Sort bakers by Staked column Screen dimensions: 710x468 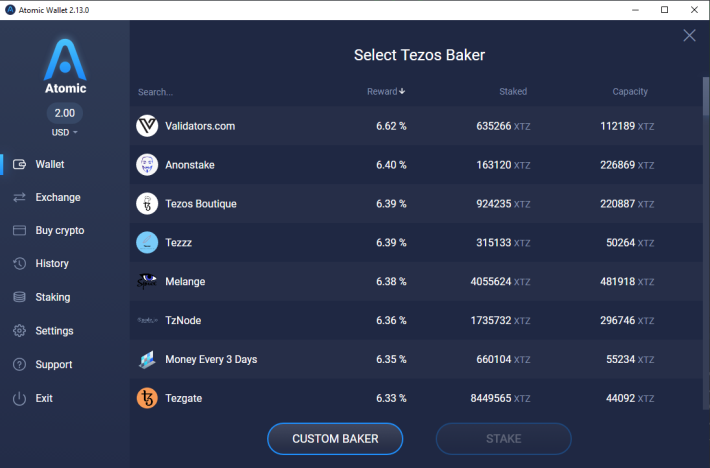click(x=513, y=91)
